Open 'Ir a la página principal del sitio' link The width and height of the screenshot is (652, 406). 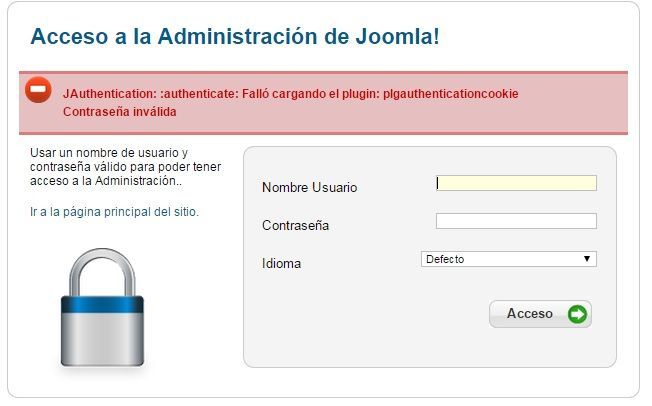[114, 212]
